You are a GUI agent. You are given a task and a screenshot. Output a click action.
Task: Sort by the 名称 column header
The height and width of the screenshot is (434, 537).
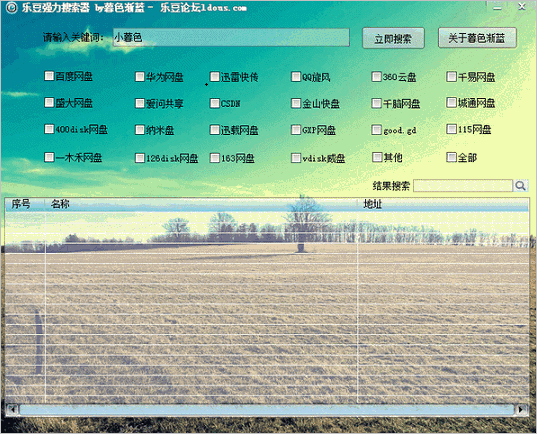[x=201, y=204]
